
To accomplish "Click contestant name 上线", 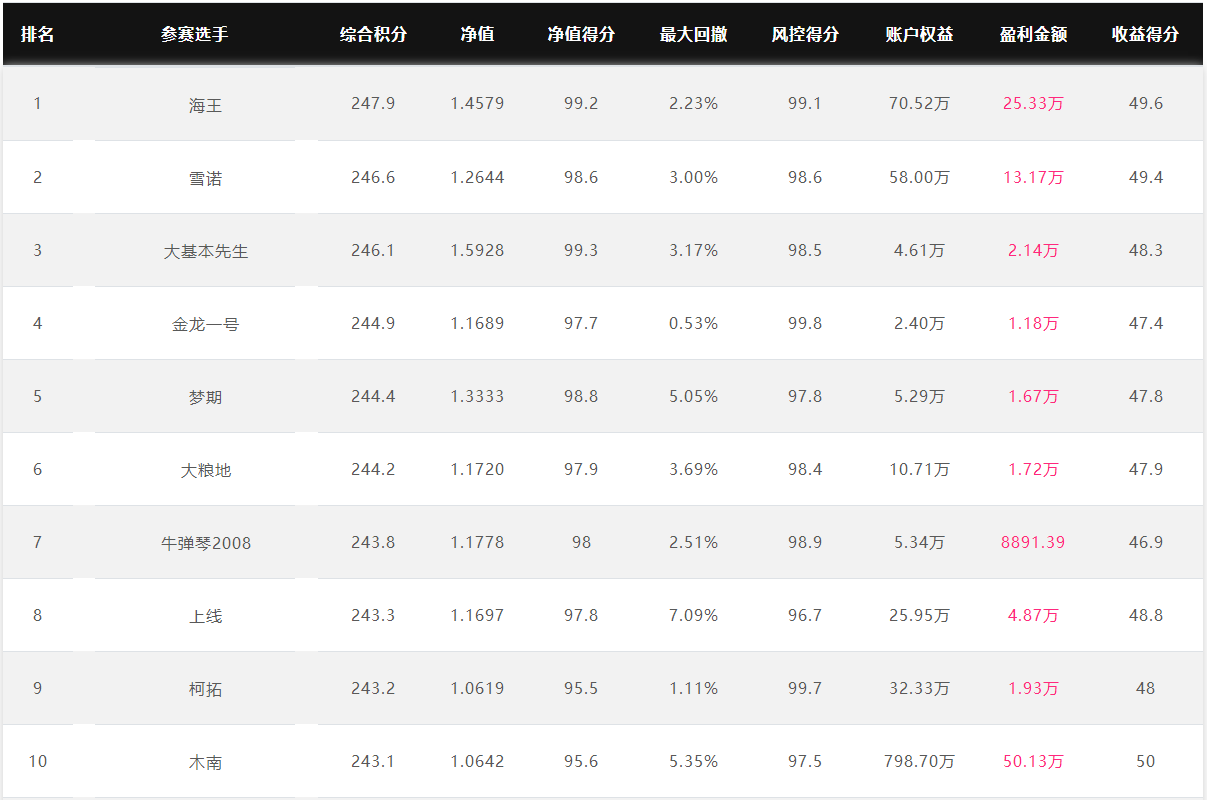I will pos(205,616).
